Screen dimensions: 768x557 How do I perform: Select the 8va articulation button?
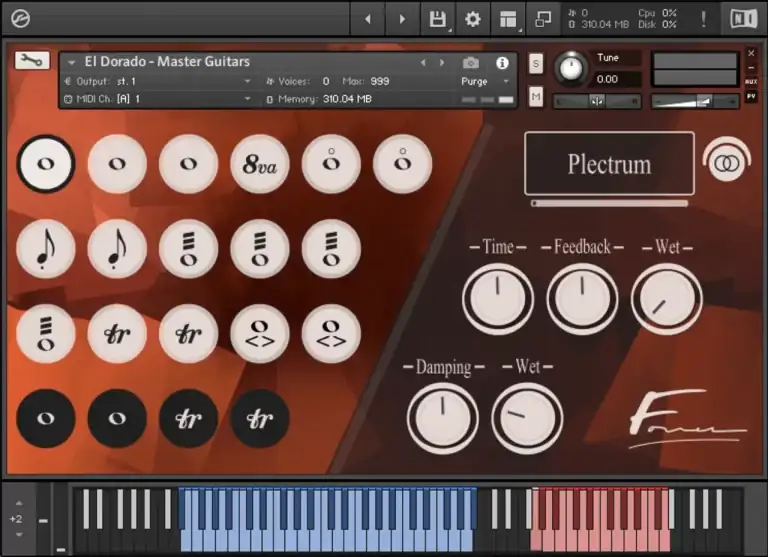click(260, 164)
